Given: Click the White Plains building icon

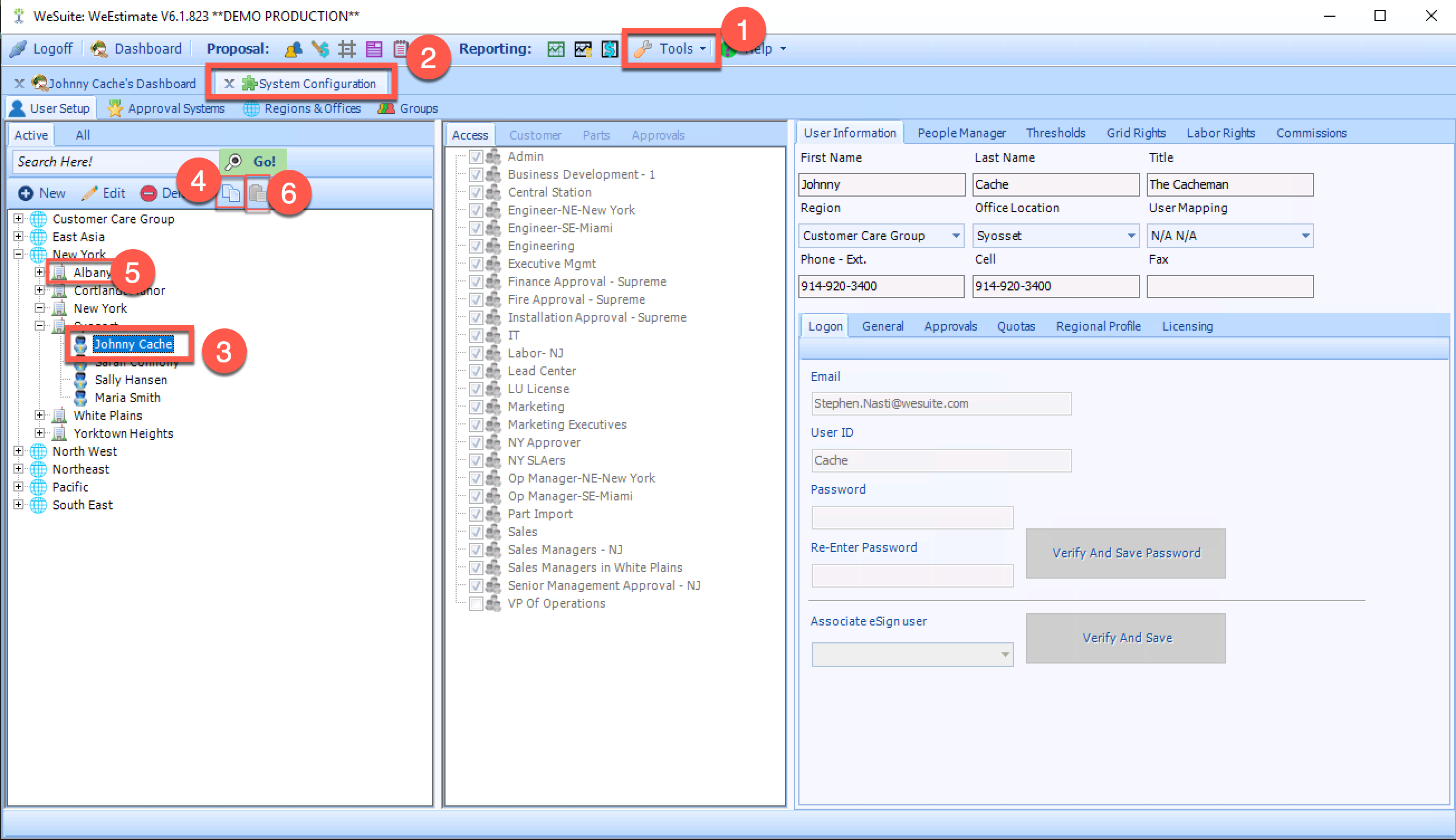Looking at the screenshot, I should click(59, 416).
